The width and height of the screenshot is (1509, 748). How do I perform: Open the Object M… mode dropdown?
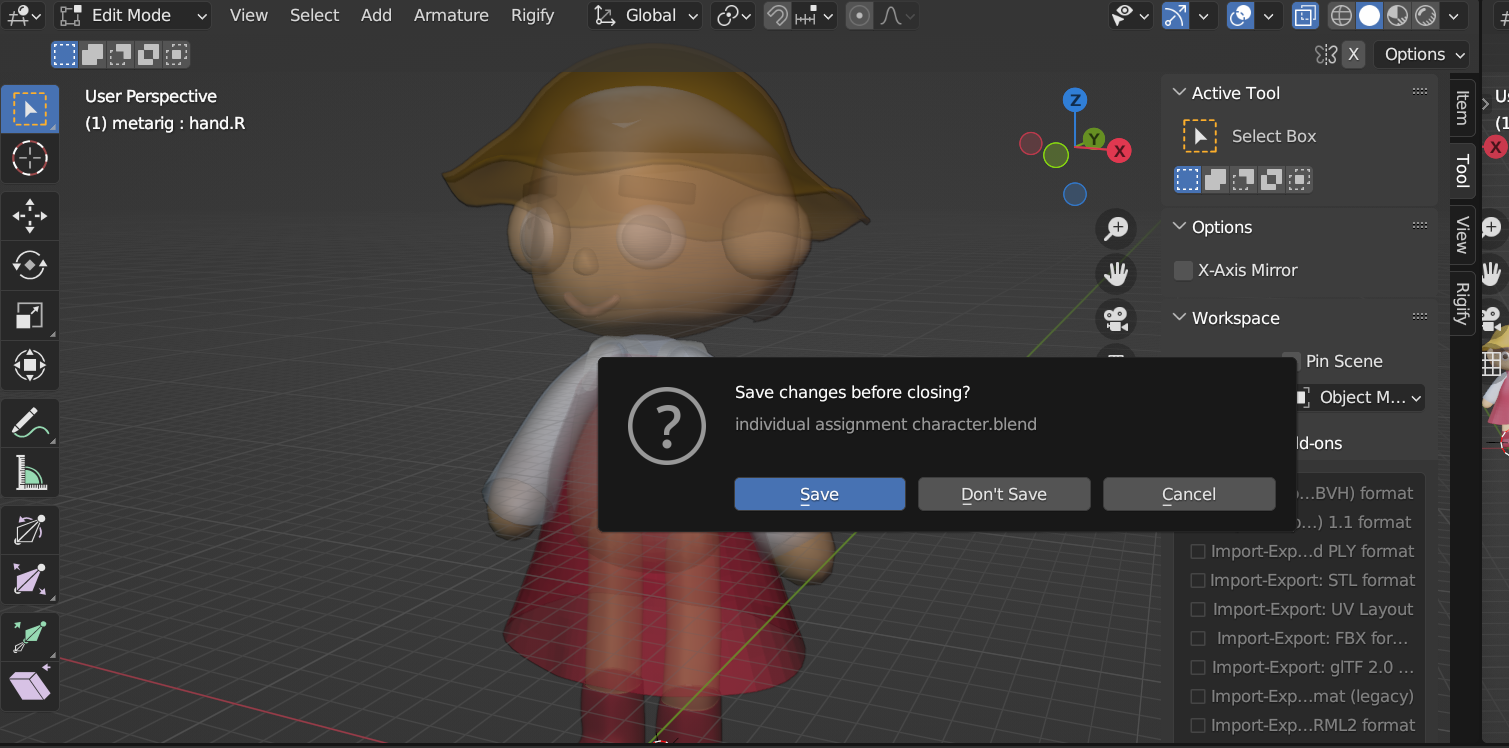tap(1360, 397)
